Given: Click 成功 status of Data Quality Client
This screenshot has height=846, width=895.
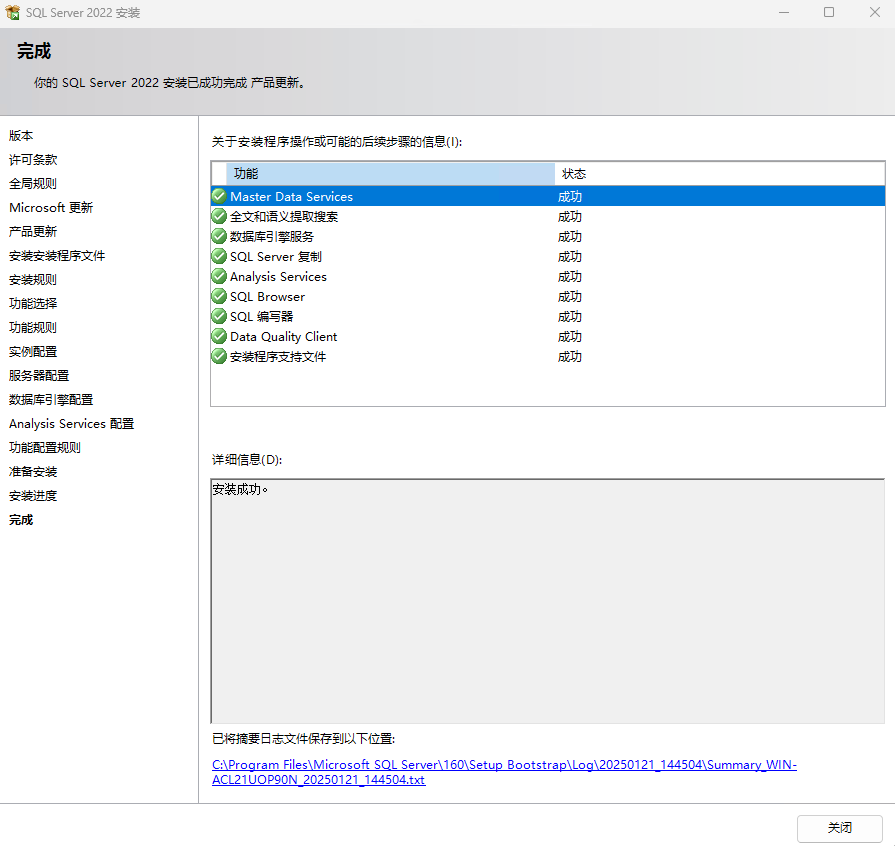Looking at the screenshot, I should tap(570, 336).
